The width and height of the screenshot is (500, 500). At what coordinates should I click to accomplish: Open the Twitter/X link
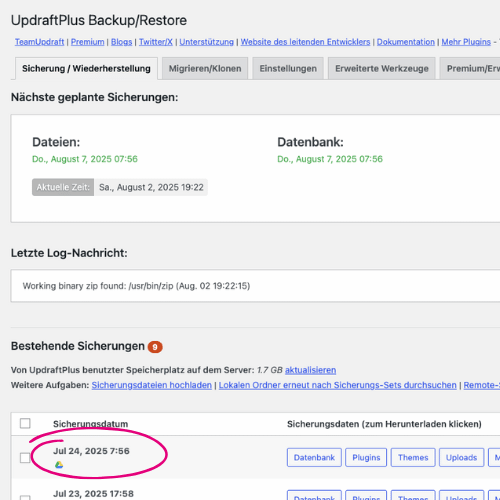(156, 42)
